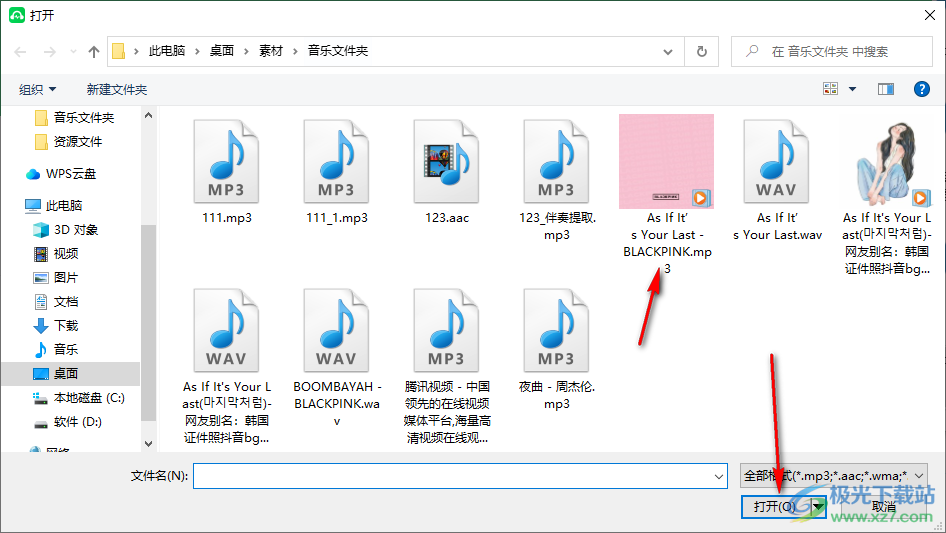Toggle the preview pane icon
Viewport: 946px width, 533px height.
click(885, 89)
